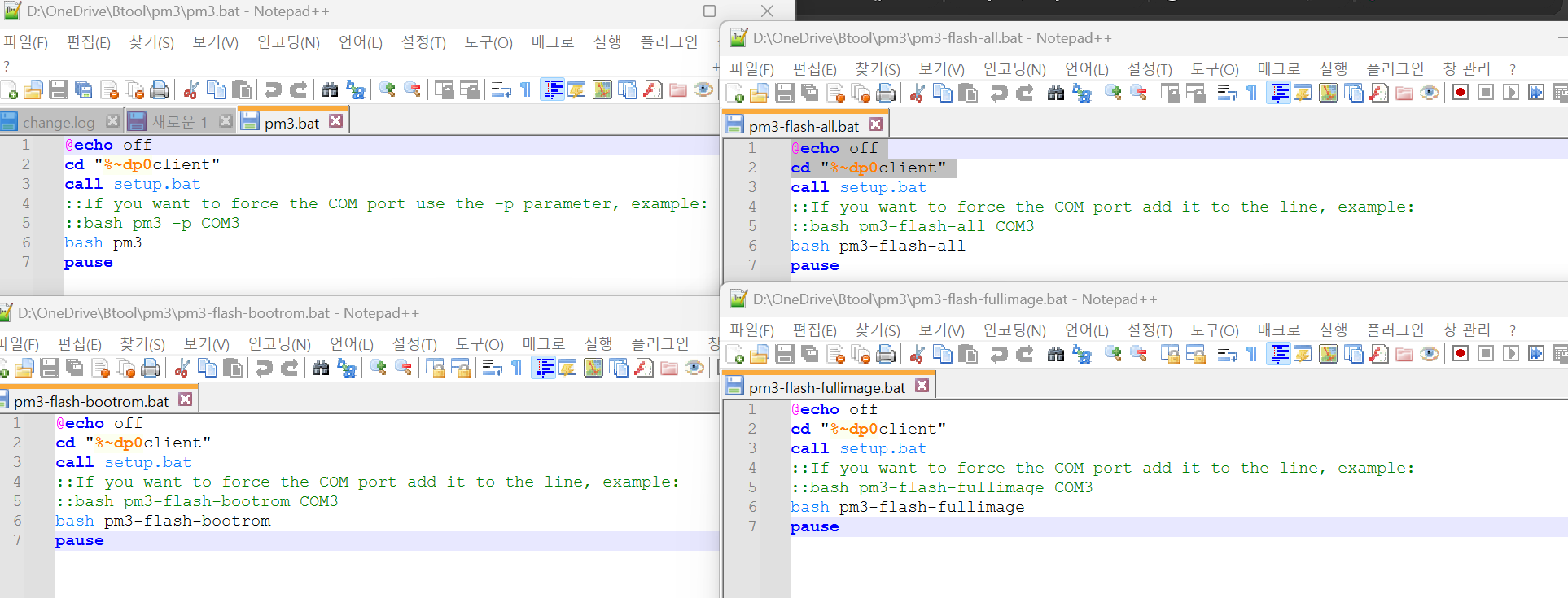Viewport: 1568px width, 598px height.
Task: Click Print icon in pm3.bat window toolbar
Action: [160, 89]
